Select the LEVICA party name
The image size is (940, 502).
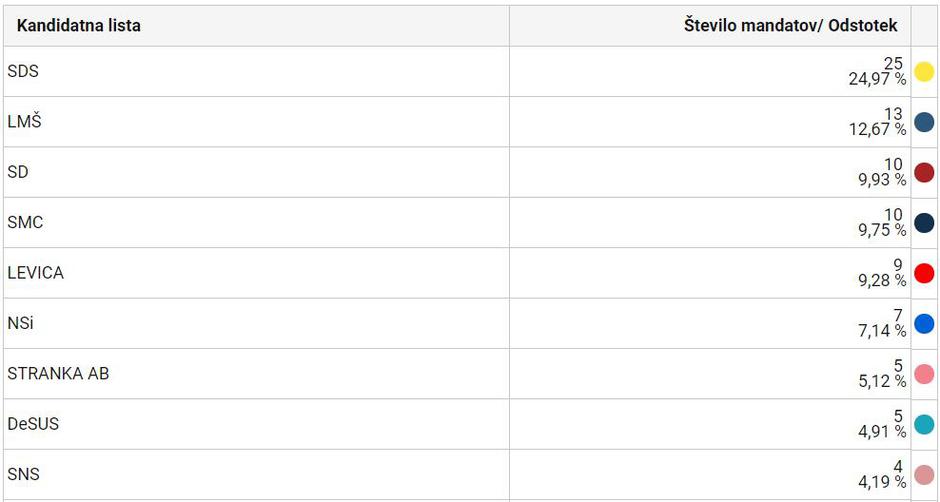pyautogui.click(x=35, y=273)
